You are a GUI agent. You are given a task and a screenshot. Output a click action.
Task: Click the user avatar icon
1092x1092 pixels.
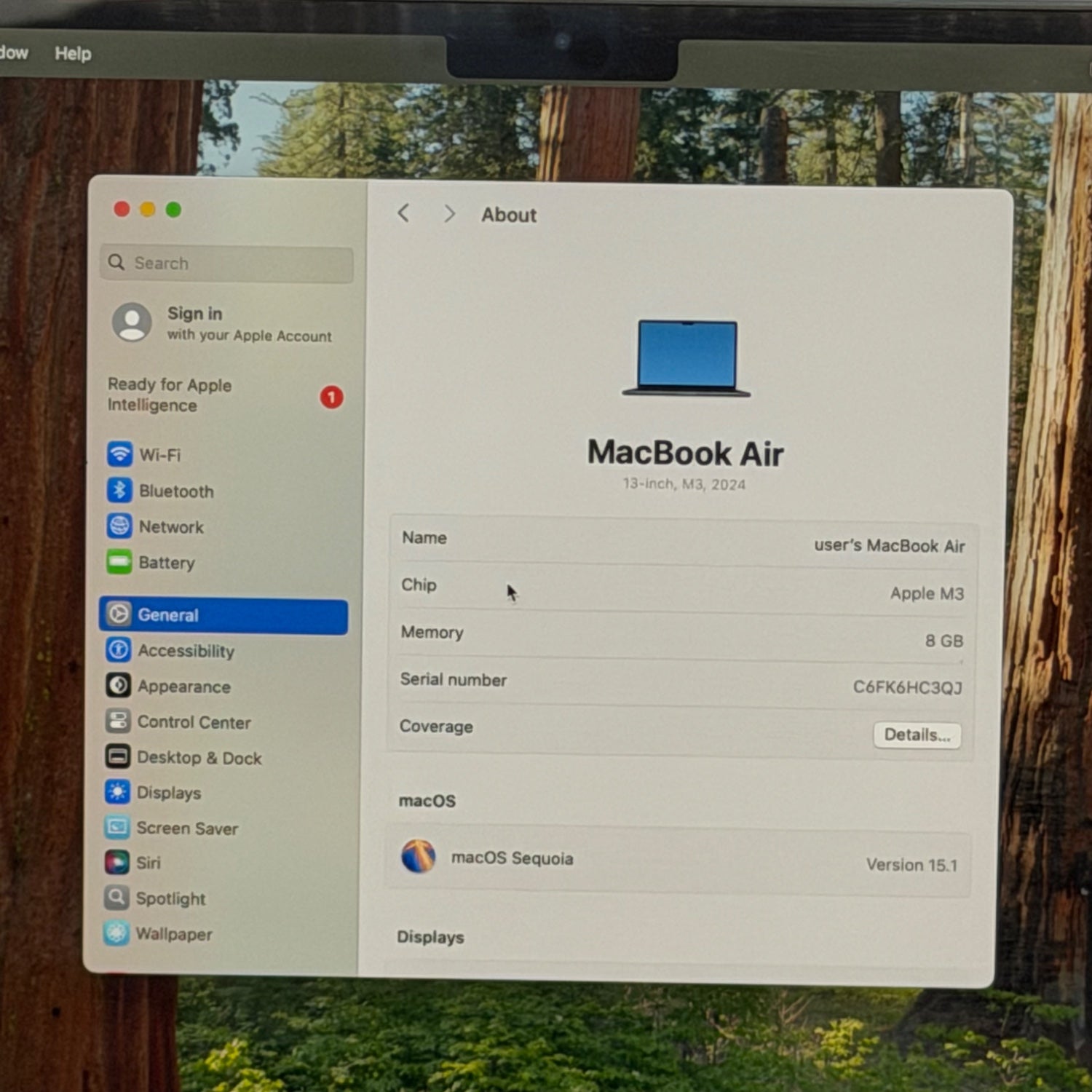tap(132, 322)
